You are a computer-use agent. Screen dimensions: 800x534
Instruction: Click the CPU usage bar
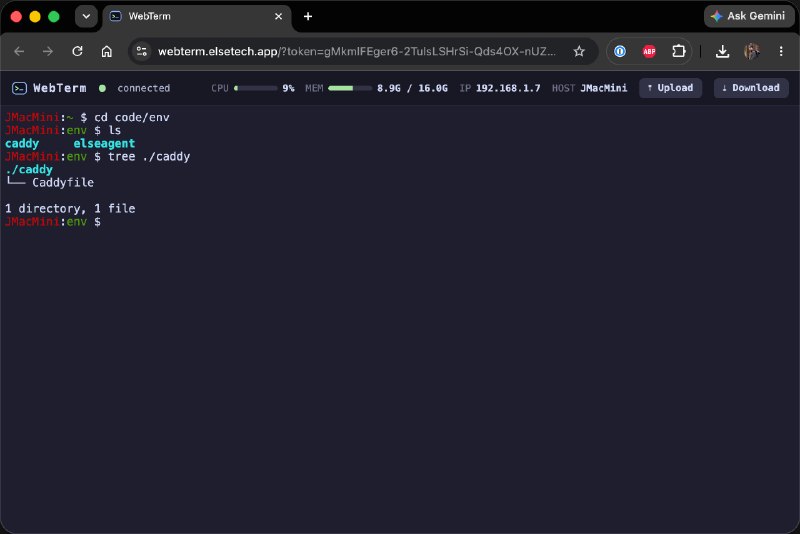(256, 88)
